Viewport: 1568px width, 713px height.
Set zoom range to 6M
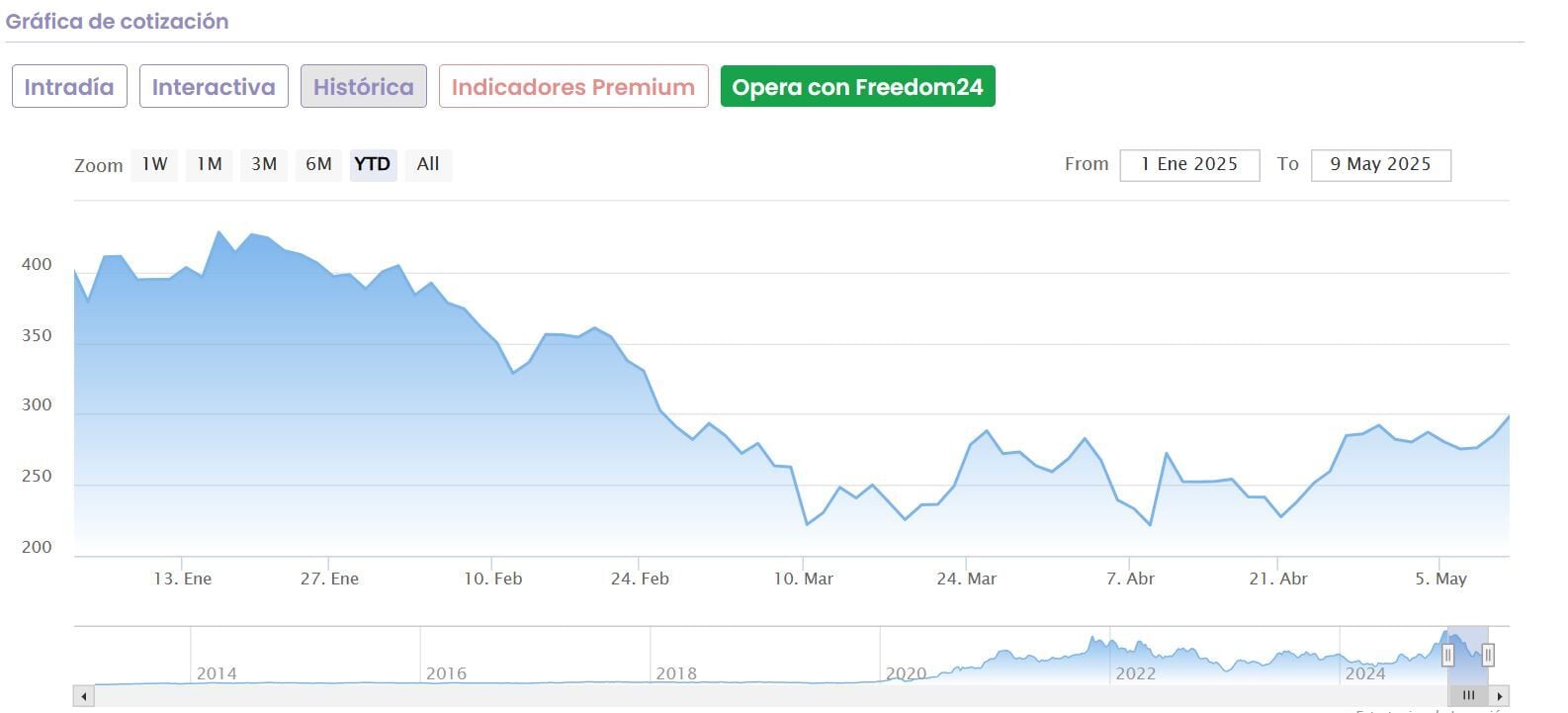coord(318,164)
